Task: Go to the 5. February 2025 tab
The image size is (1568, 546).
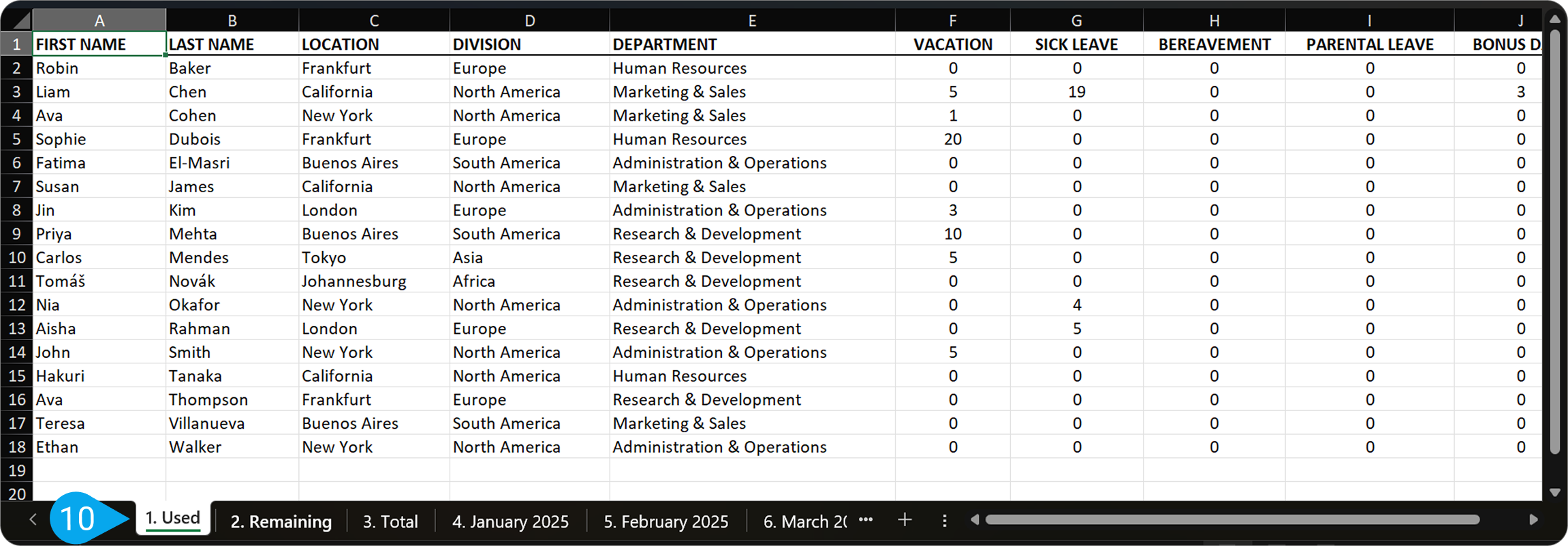Action: (665, 521)
